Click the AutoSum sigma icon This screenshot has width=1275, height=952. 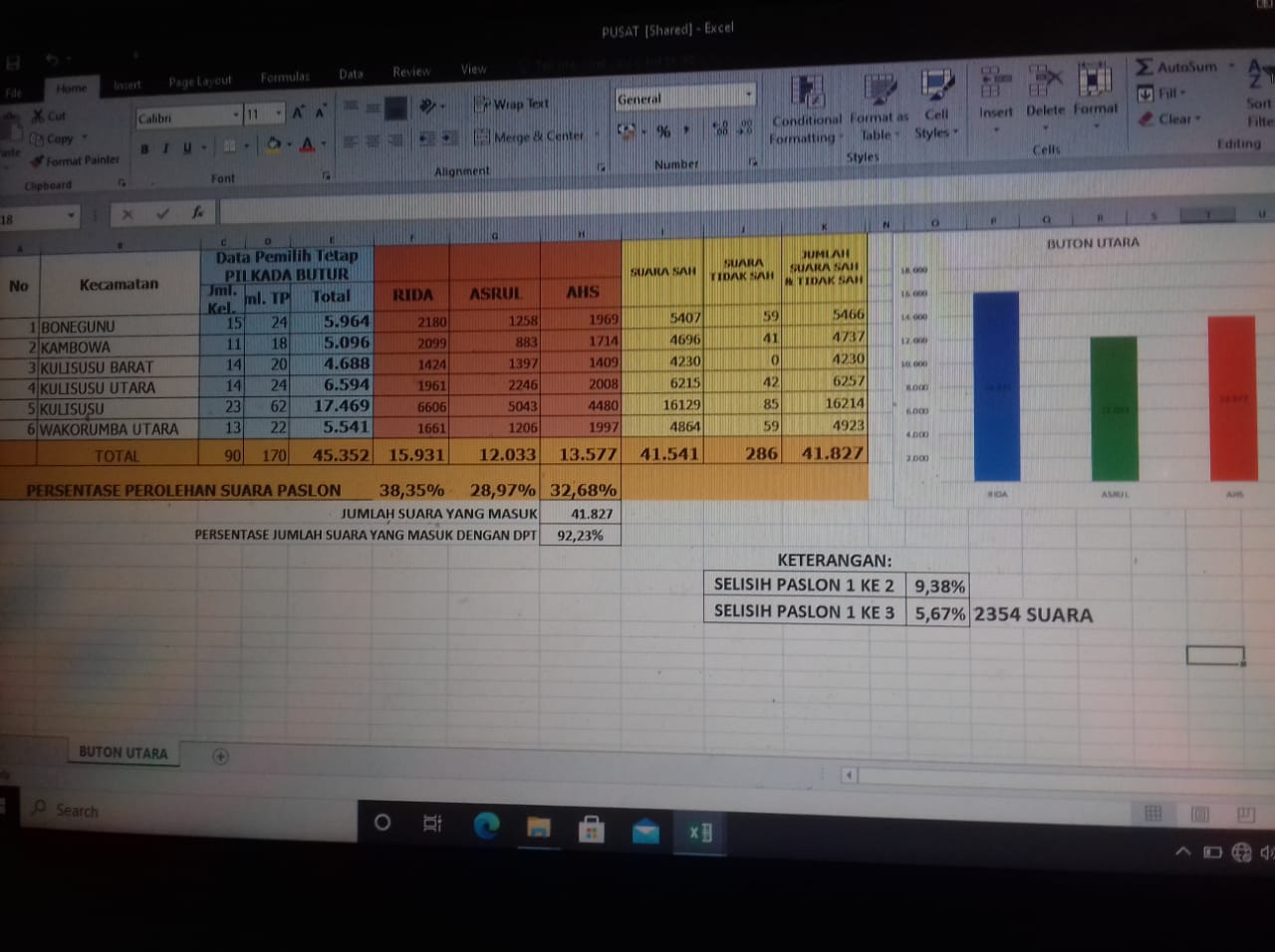pyautogui.click(x=1145, y=67)
